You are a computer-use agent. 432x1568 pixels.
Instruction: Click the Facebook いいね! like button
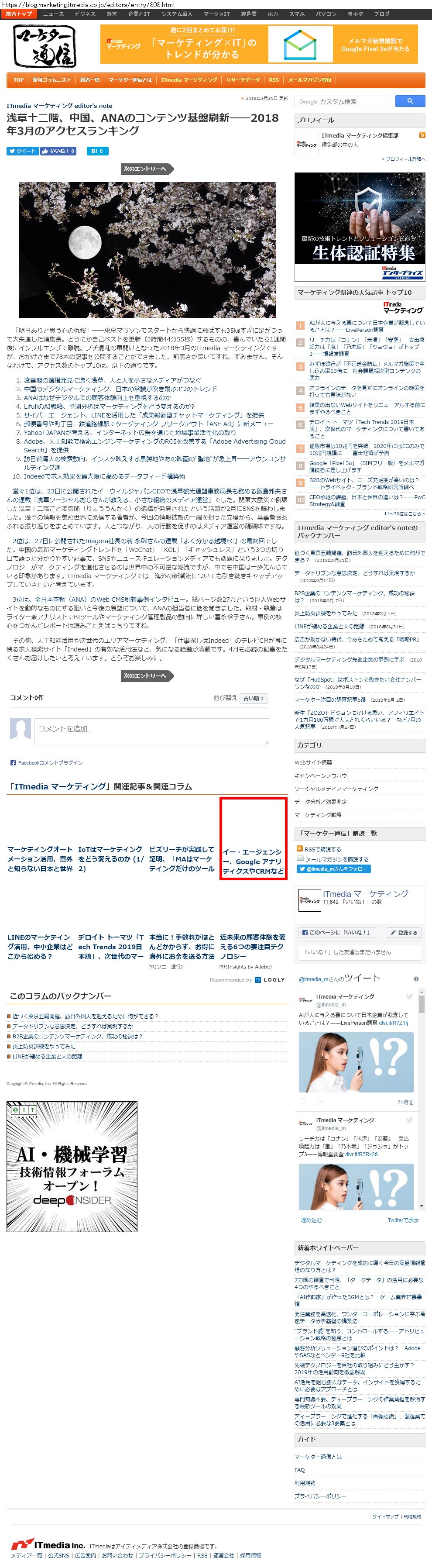[x=58, y=151]
